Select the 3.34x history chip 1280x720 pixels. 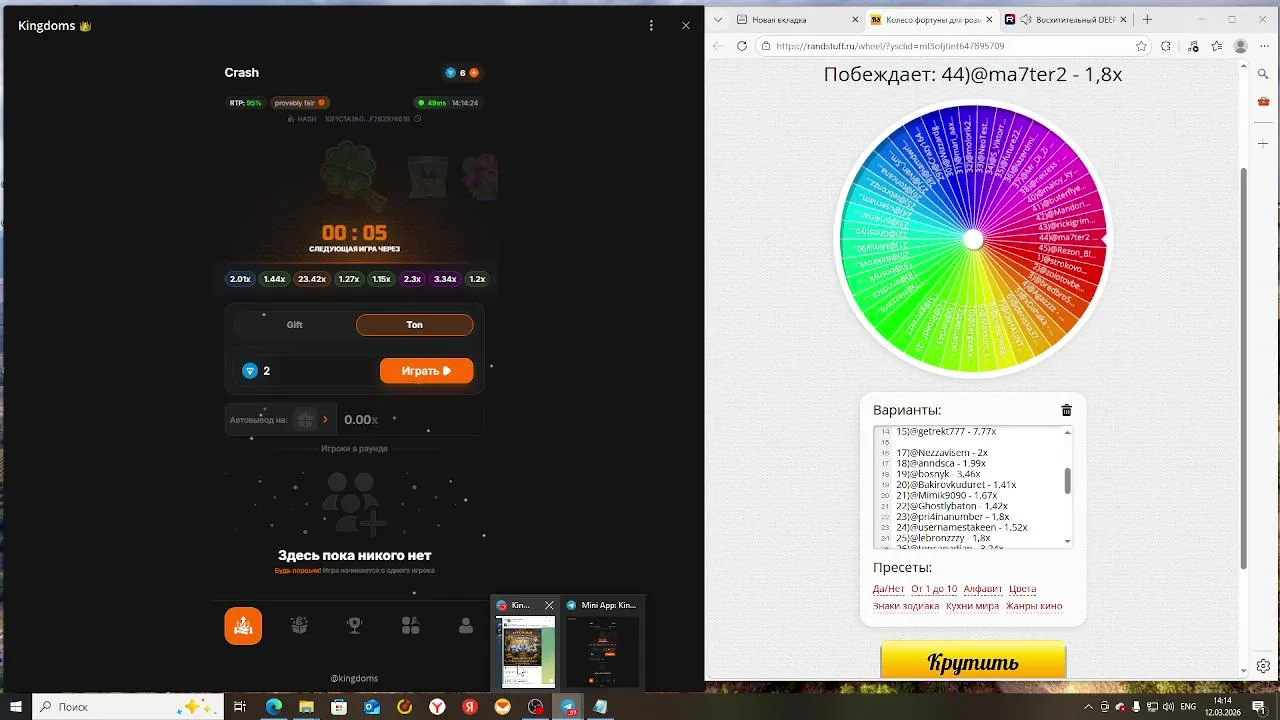pos(445,279)
